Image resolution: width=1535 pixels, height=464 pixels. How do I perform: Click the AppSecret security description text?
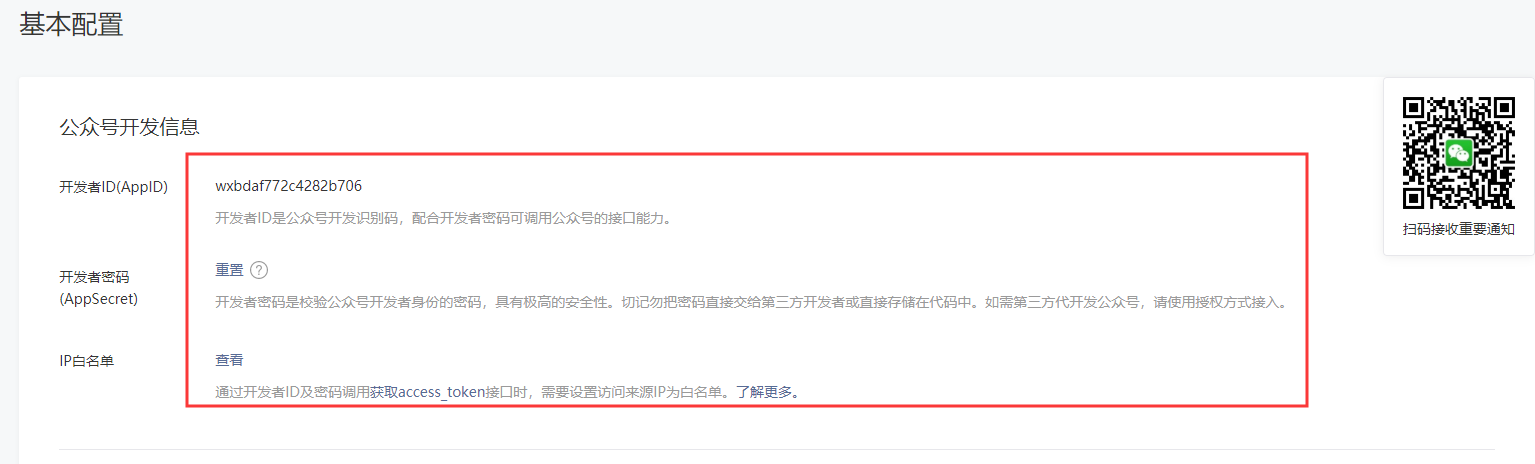[x=750, y=302]
